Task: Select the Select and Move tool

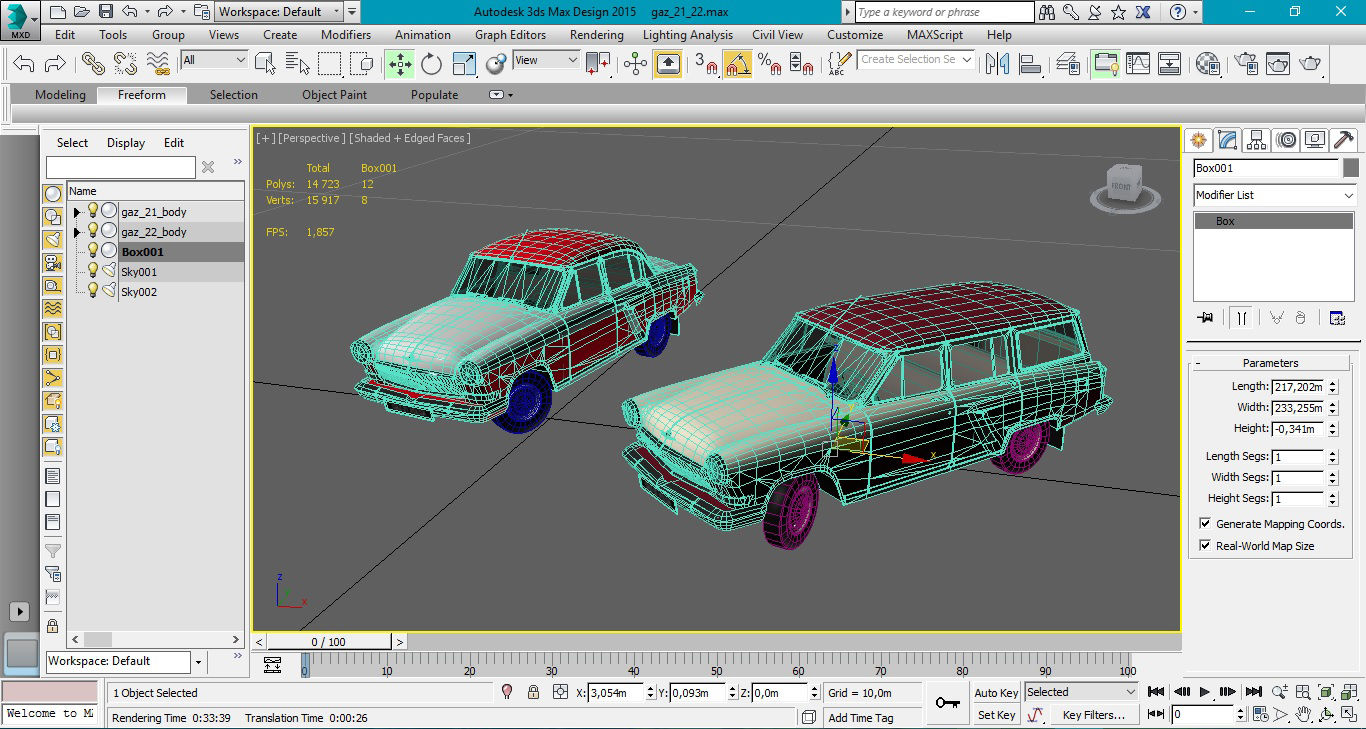Action: [x=400, y=64]
